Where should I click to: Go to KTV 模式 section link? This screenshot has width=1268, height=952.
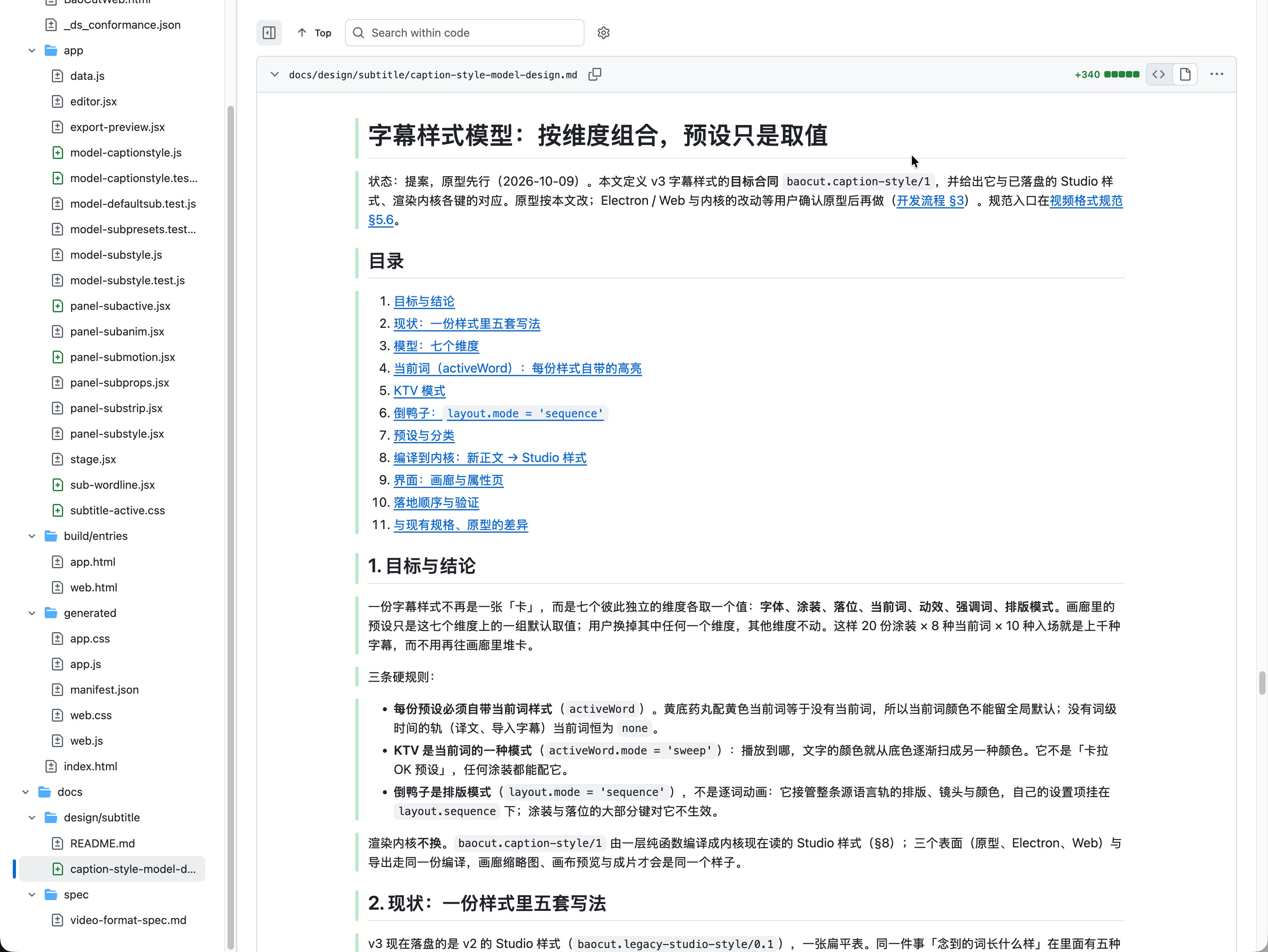click(419, 391)
